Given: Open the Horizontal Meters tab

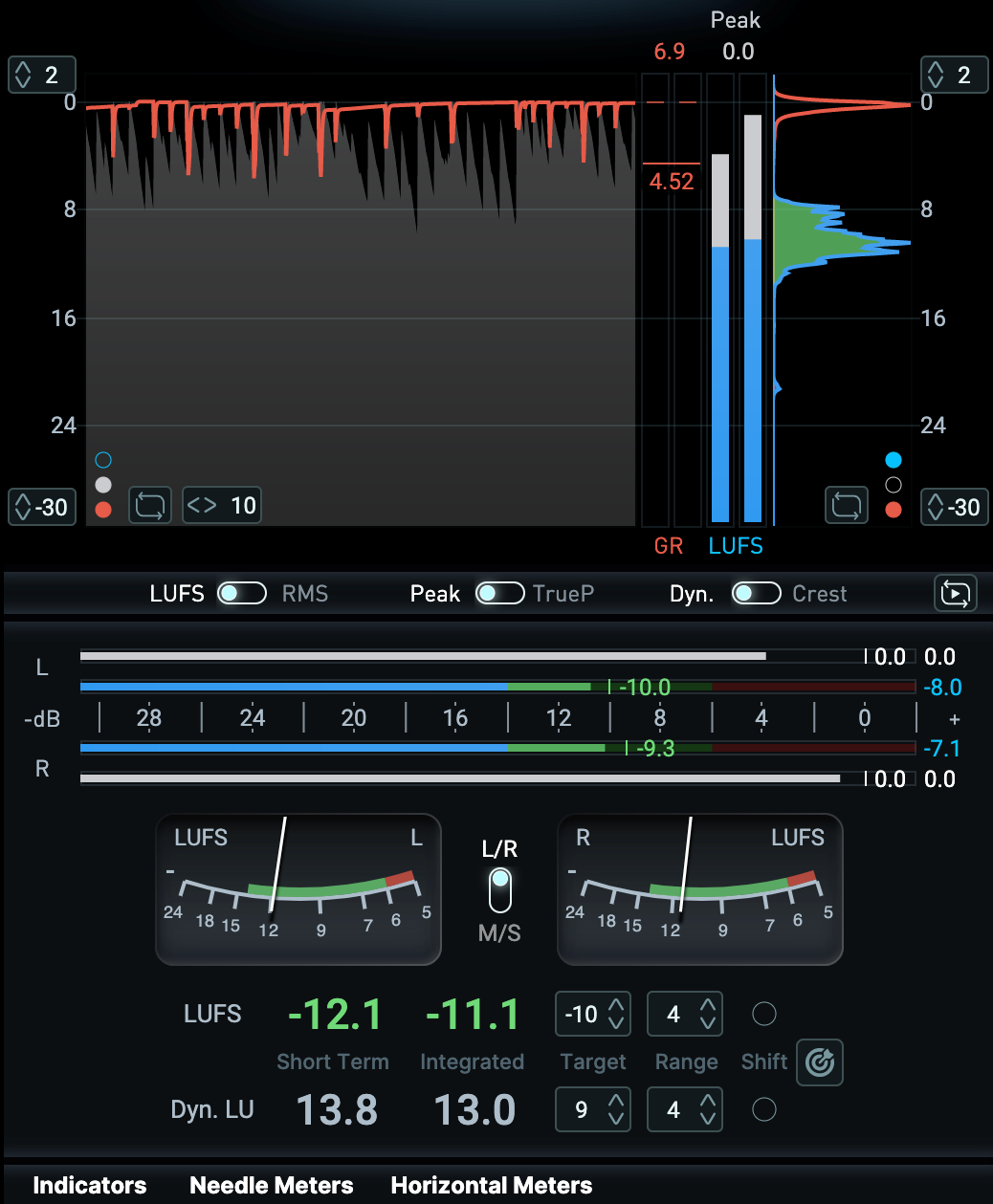Looking at the screenshot, I should 492,1186.
